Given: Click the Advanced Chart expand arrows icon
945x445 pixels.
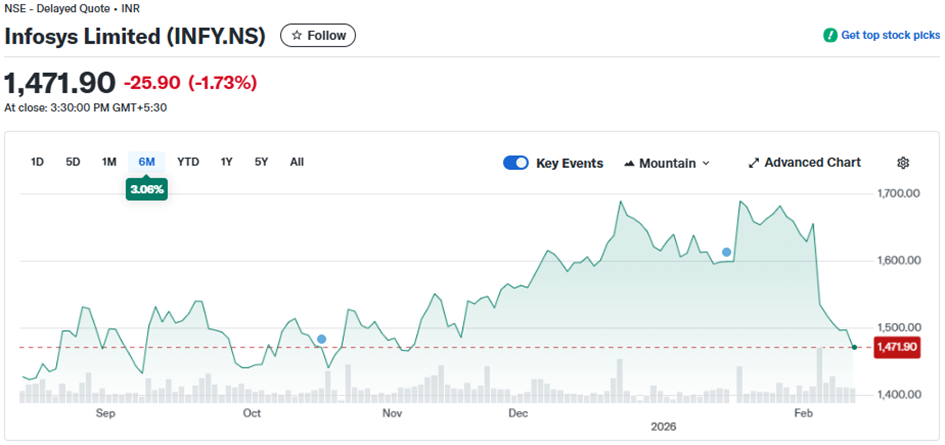Looking at the screenshot, I should tap(754, 163).
